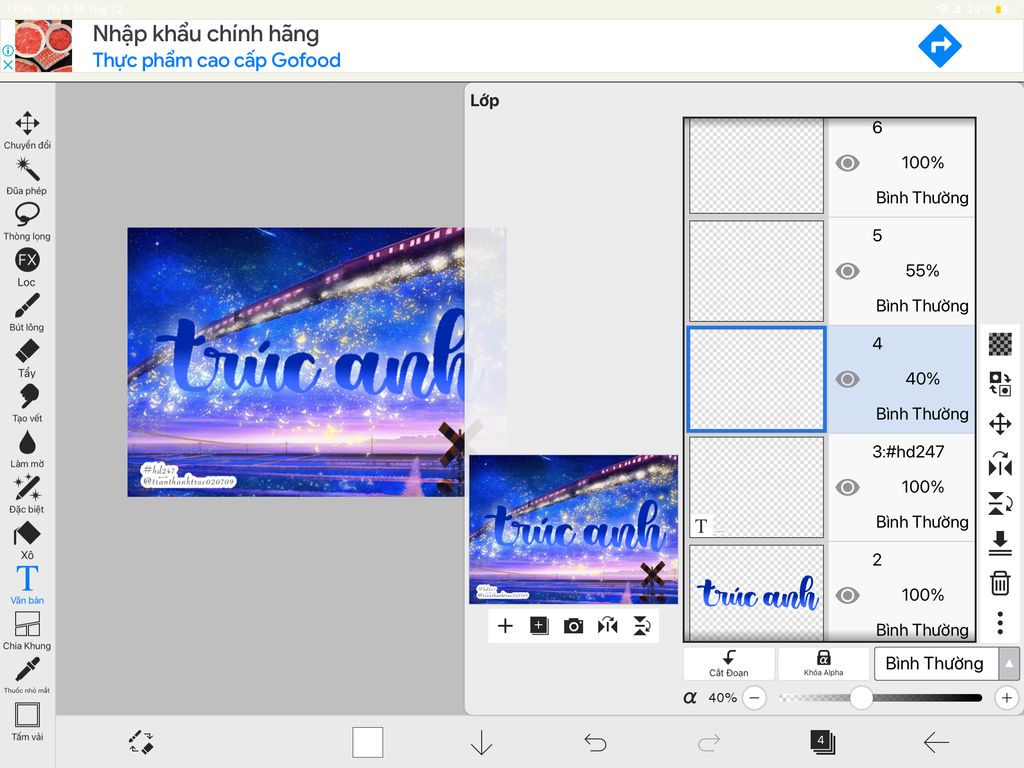Select layer 4 thumbnail
This screenshot has height=768, width=1024.
[x=756, y=379]
